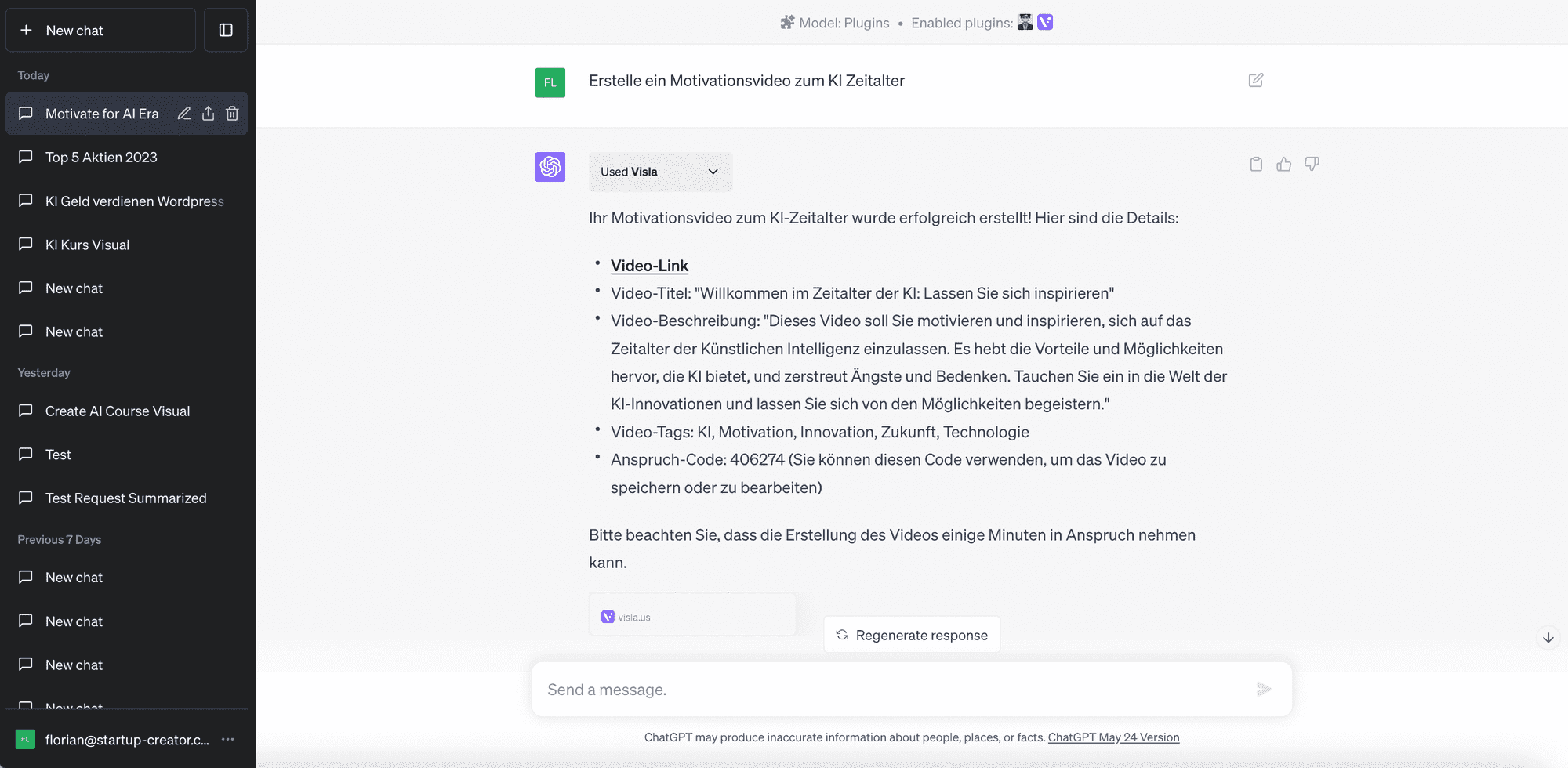The height and width of the screenshot is (768, 1568).
Task: Click the first enabled plugin avatar icon
Action: 1025,22
